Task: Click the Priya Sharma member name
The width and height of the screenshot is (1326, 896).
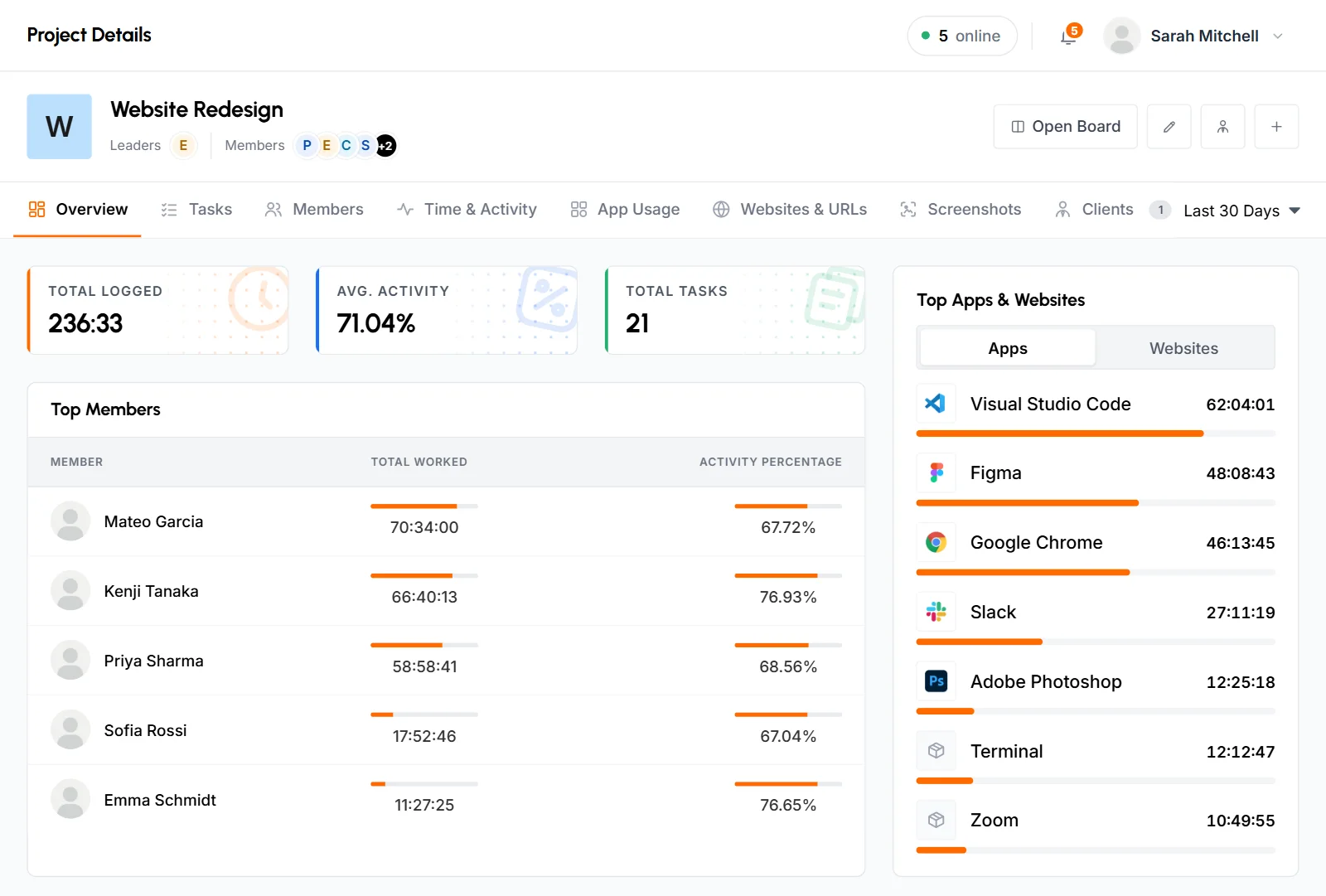Action: coord(154,661)
